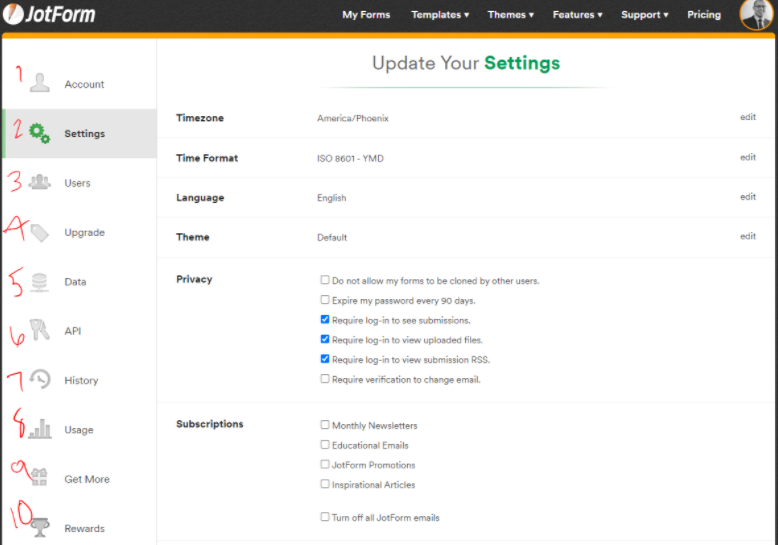Select the Settings sidebar label
Screen dimensions: 778x545
point(85,134)
